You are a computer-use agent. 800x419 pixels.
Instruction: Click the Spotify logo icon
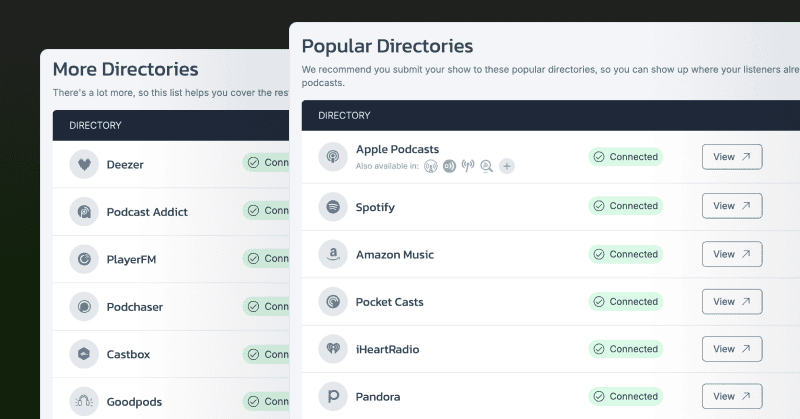coord(333,207)
